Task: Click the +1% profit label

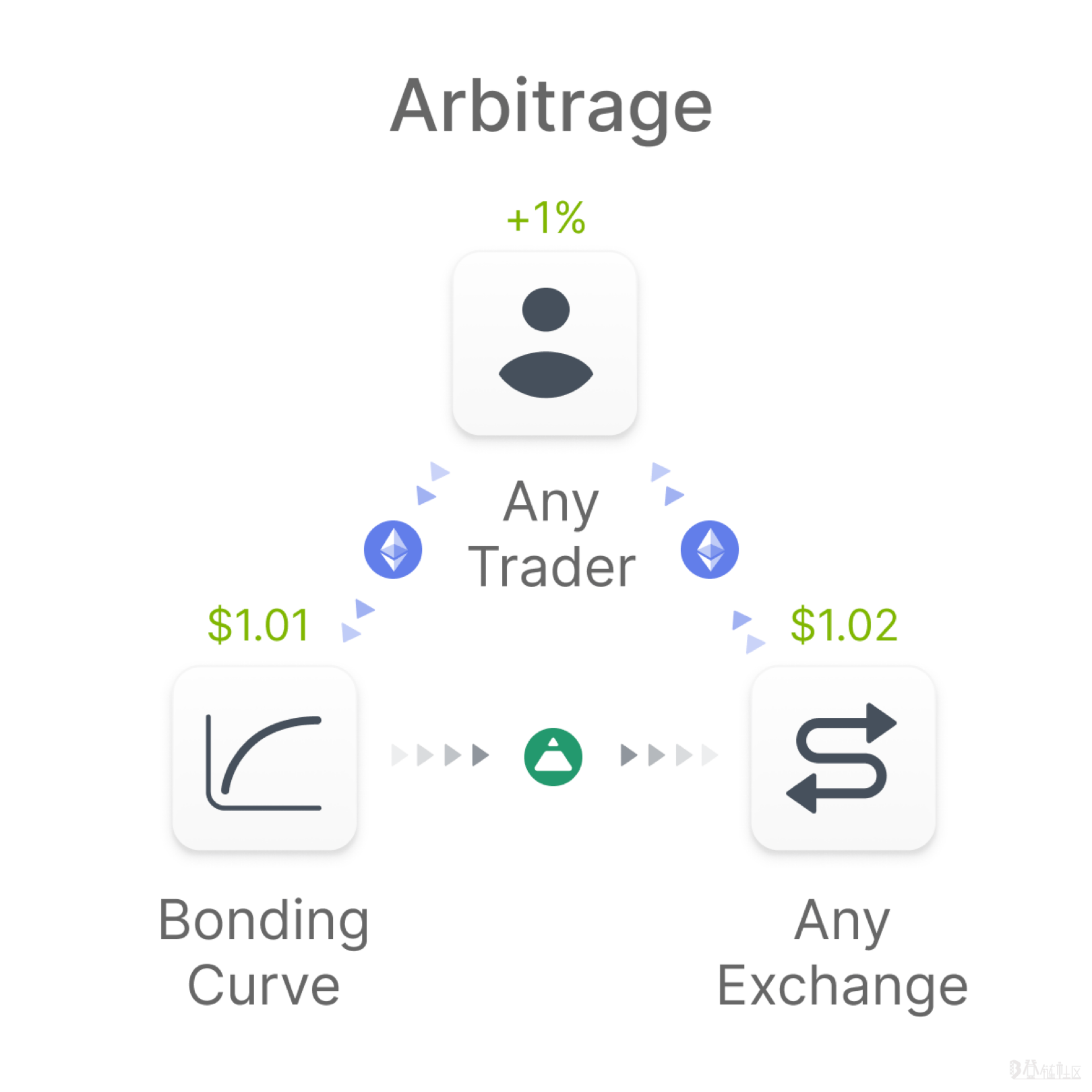Action: pyautogui.click(x=546, y=218)
